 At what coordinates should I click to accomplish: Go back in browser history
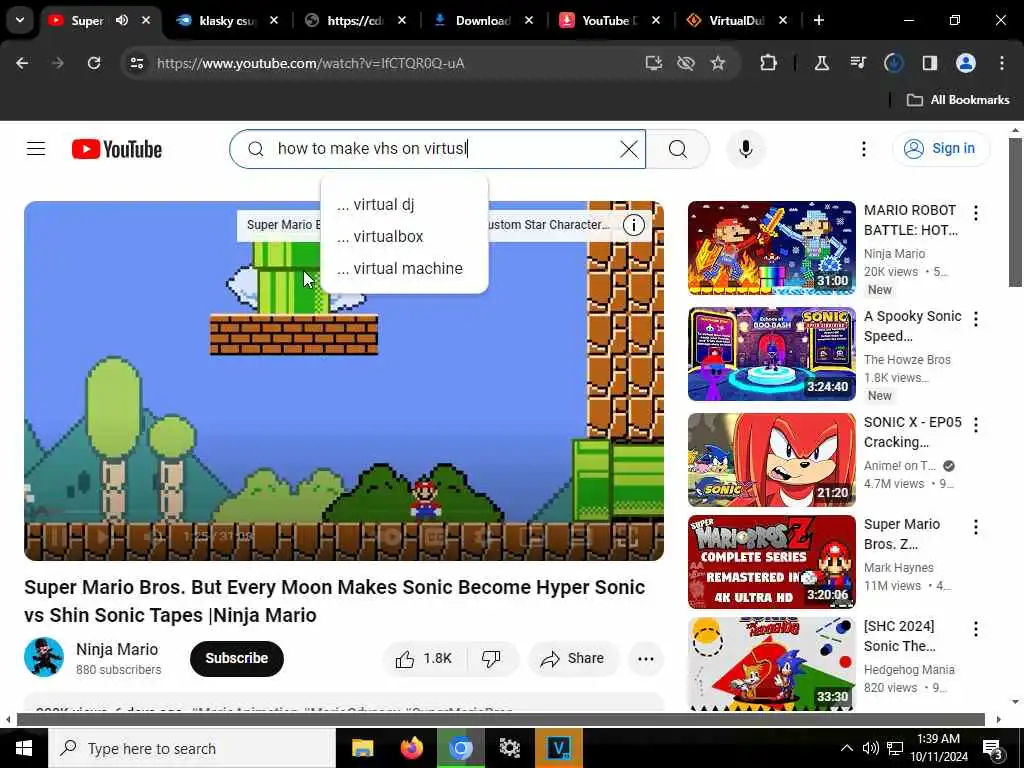point(22,63)
